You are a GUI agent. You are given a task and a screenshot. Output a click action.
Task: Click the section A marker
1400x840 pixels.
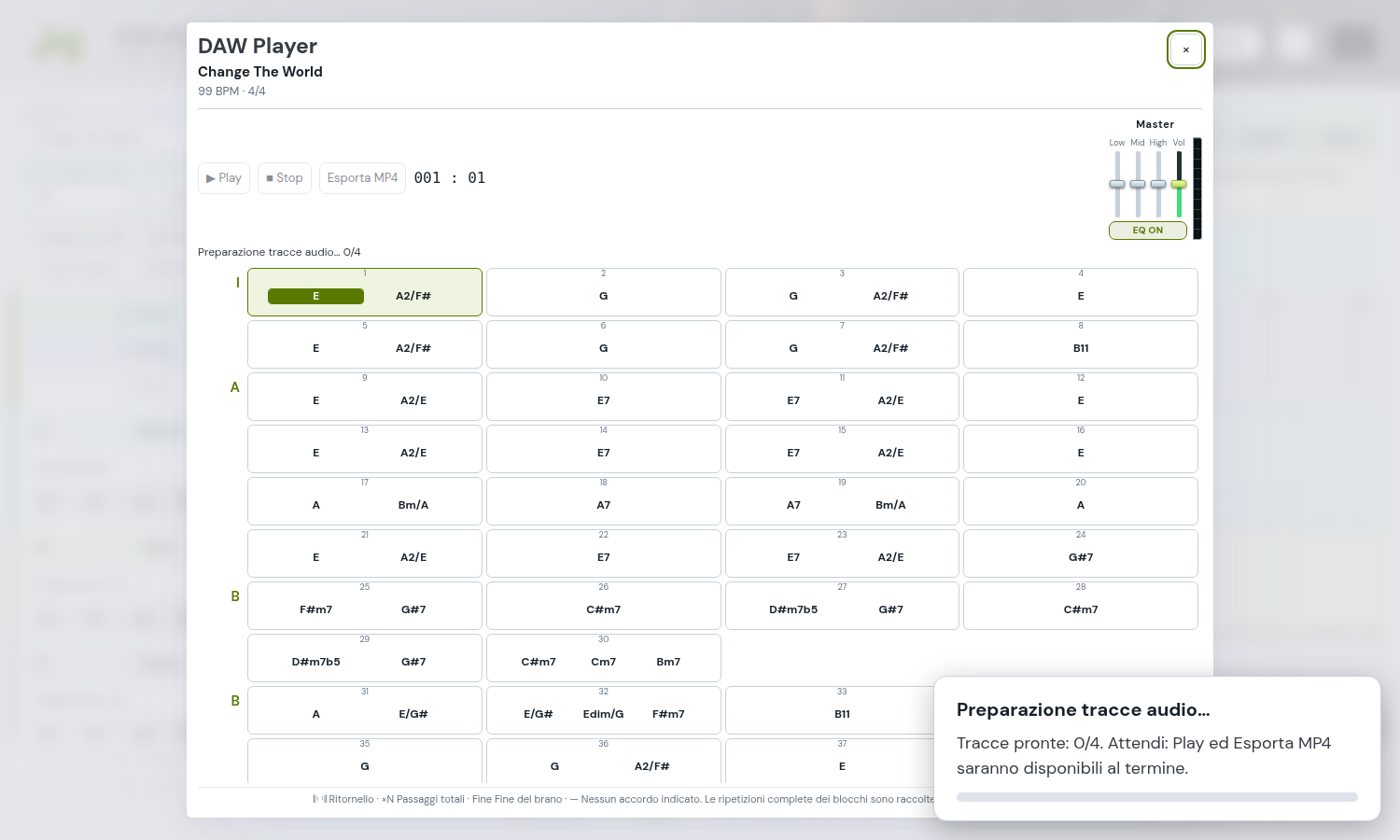[235, 387]
